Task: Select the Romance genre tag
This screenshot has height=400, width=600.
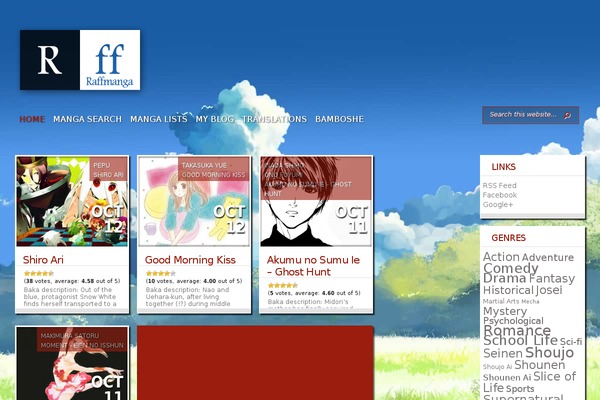Action: click(x=517, y=330)
